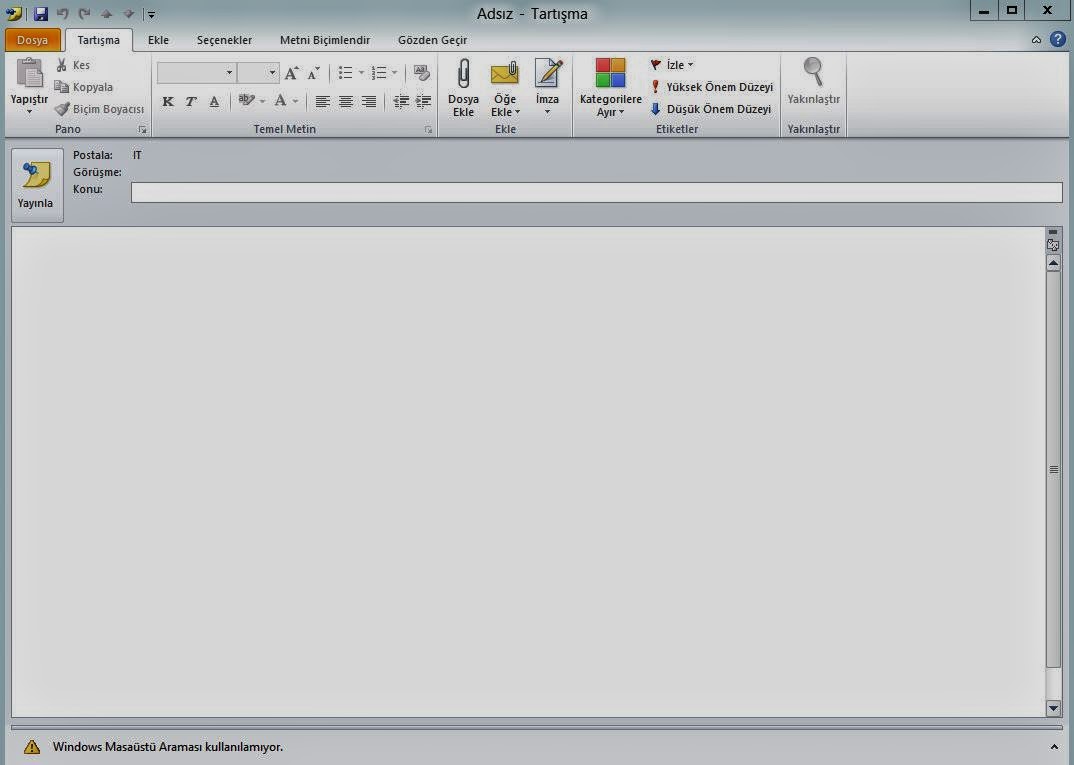Viewport: 1074px width, 765px height.
Task: Click the Kes scissors icon
Action: coord(62,65)
